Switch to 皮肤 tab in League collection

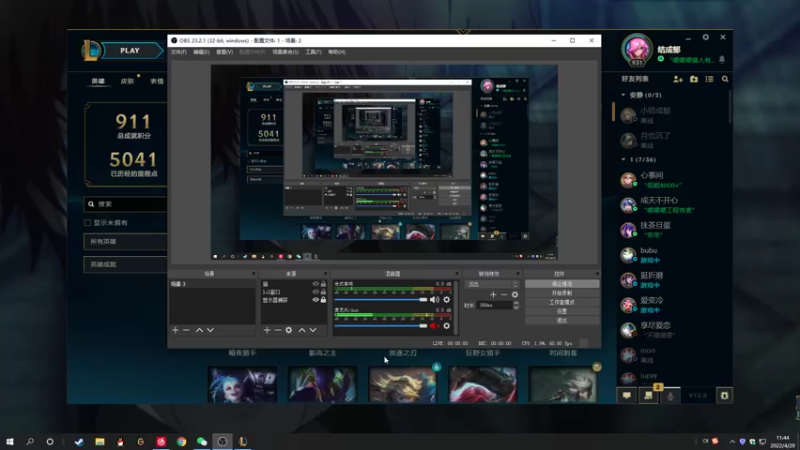point(127,81)
